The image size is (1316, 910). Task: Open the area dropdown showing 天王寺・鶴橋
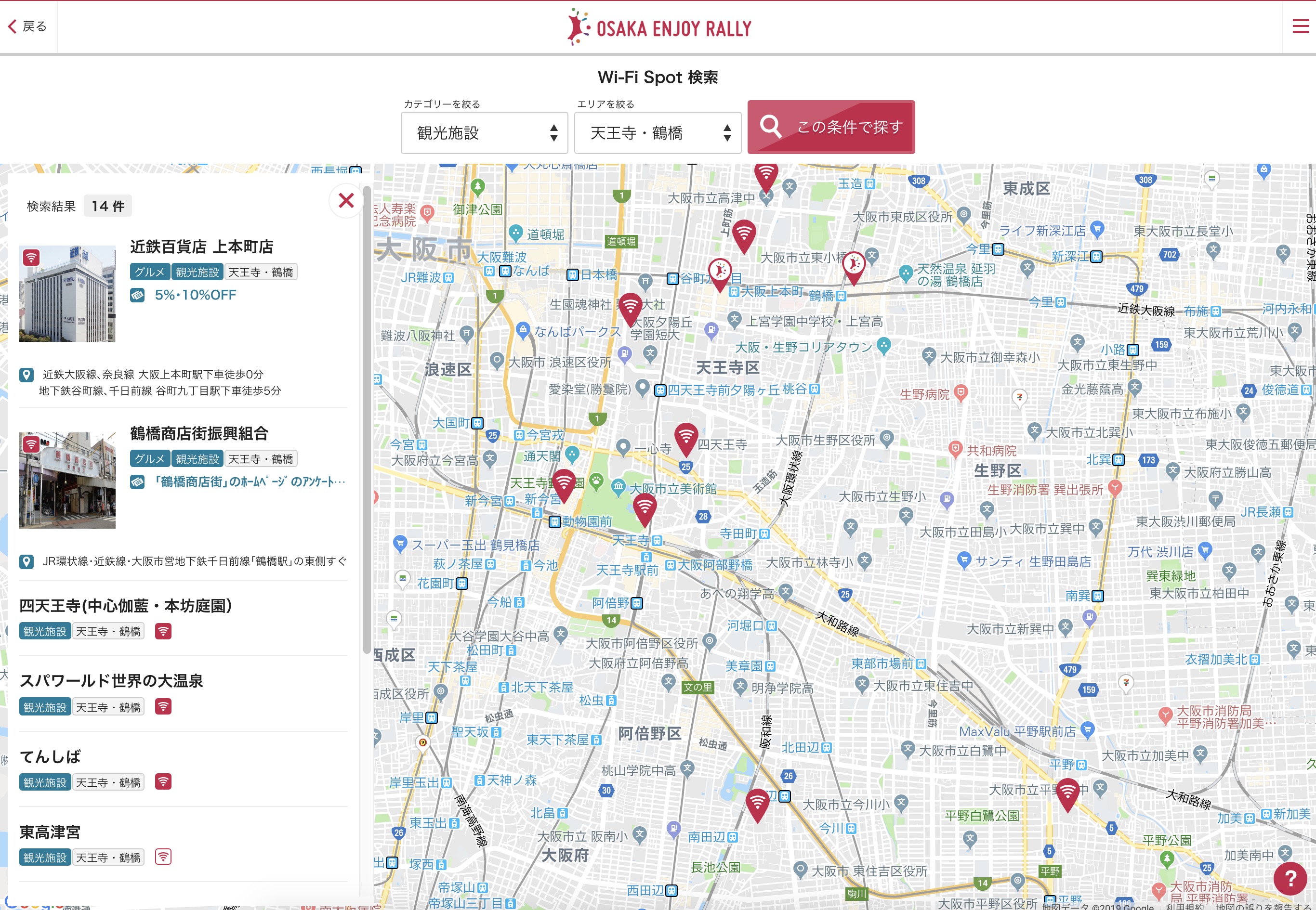[x=658, y=133]
